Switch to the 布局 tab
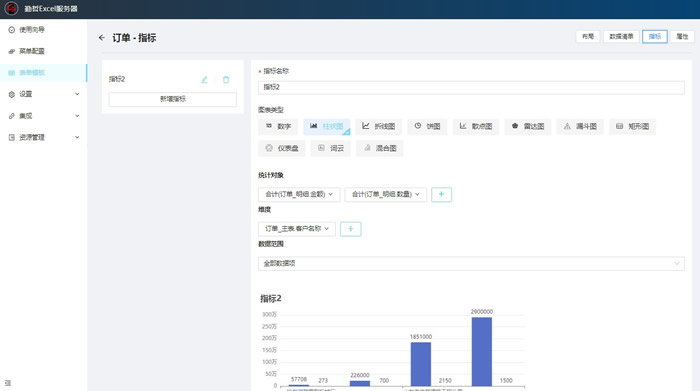Screen dimensions: 700x391 tap(588, 37)
